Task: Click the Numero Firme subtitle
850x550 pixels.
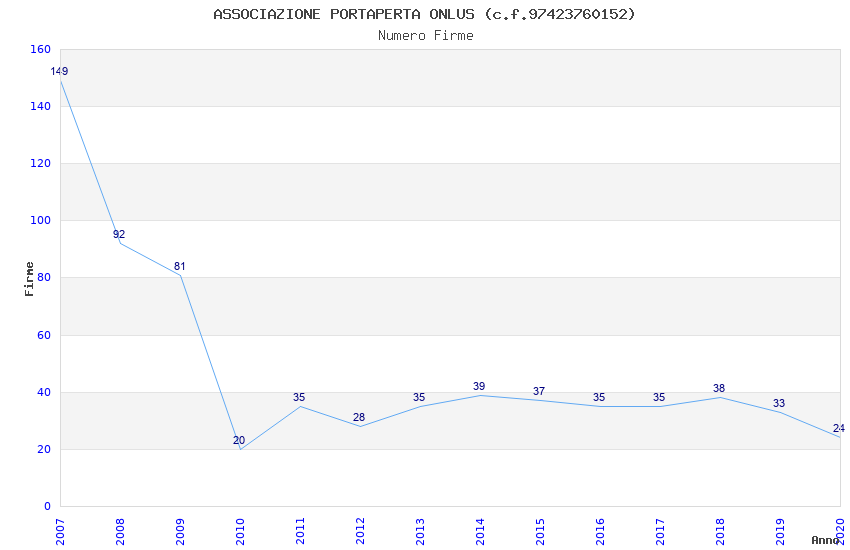Action: [x=425, y=35]
